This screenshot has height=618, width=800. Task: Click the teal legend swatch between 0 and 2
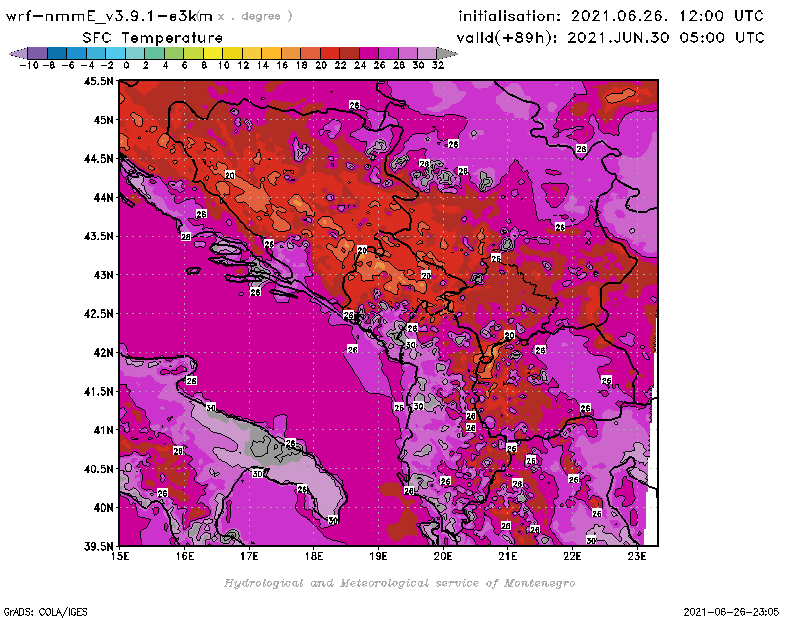[x=135, y=53]
